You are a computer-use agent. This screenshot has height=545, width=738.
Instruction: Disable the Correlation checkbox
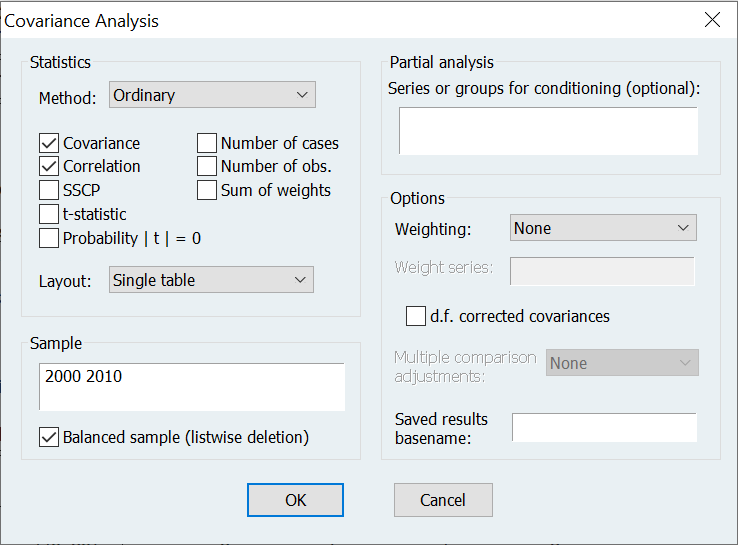point(49,166)
